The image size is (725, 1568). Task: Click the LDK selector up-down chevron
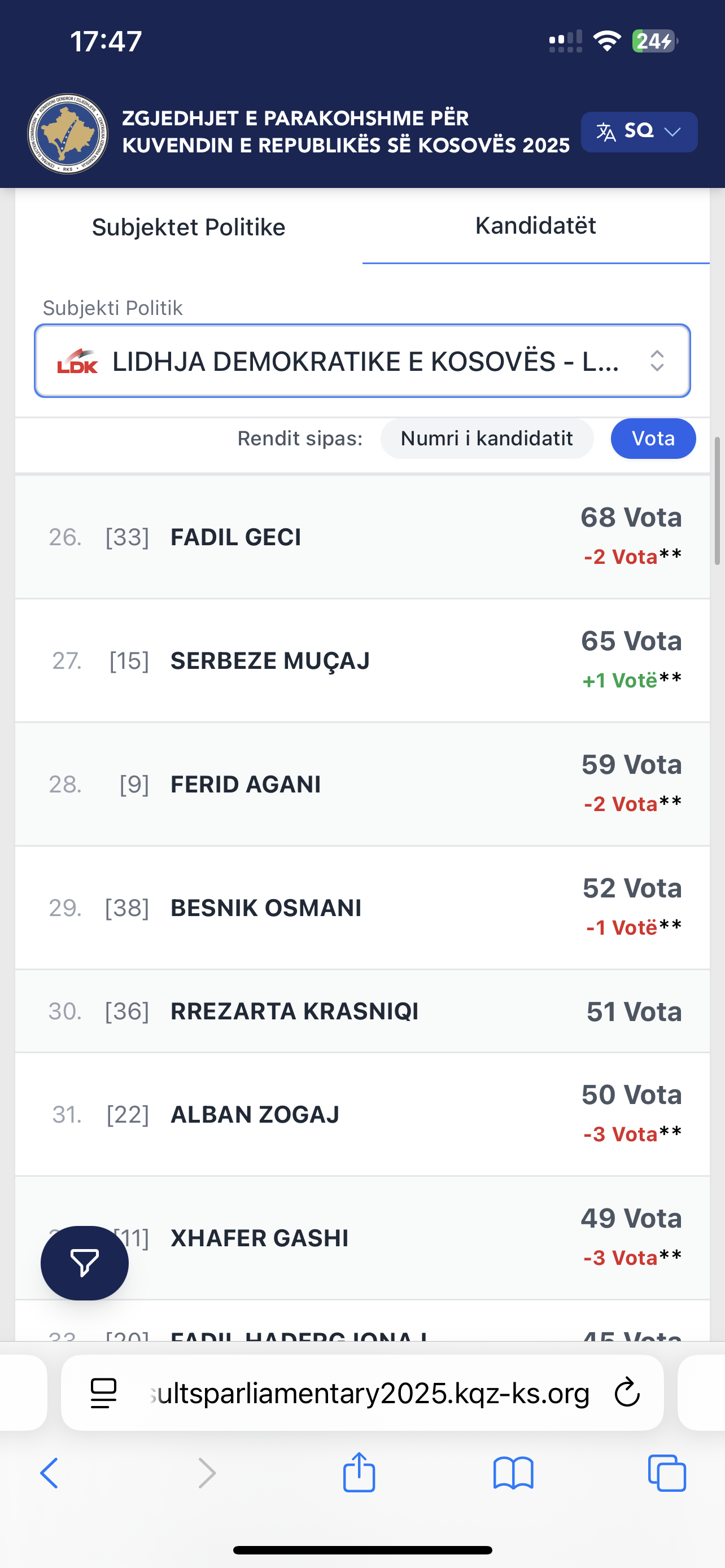pos(657,361)
